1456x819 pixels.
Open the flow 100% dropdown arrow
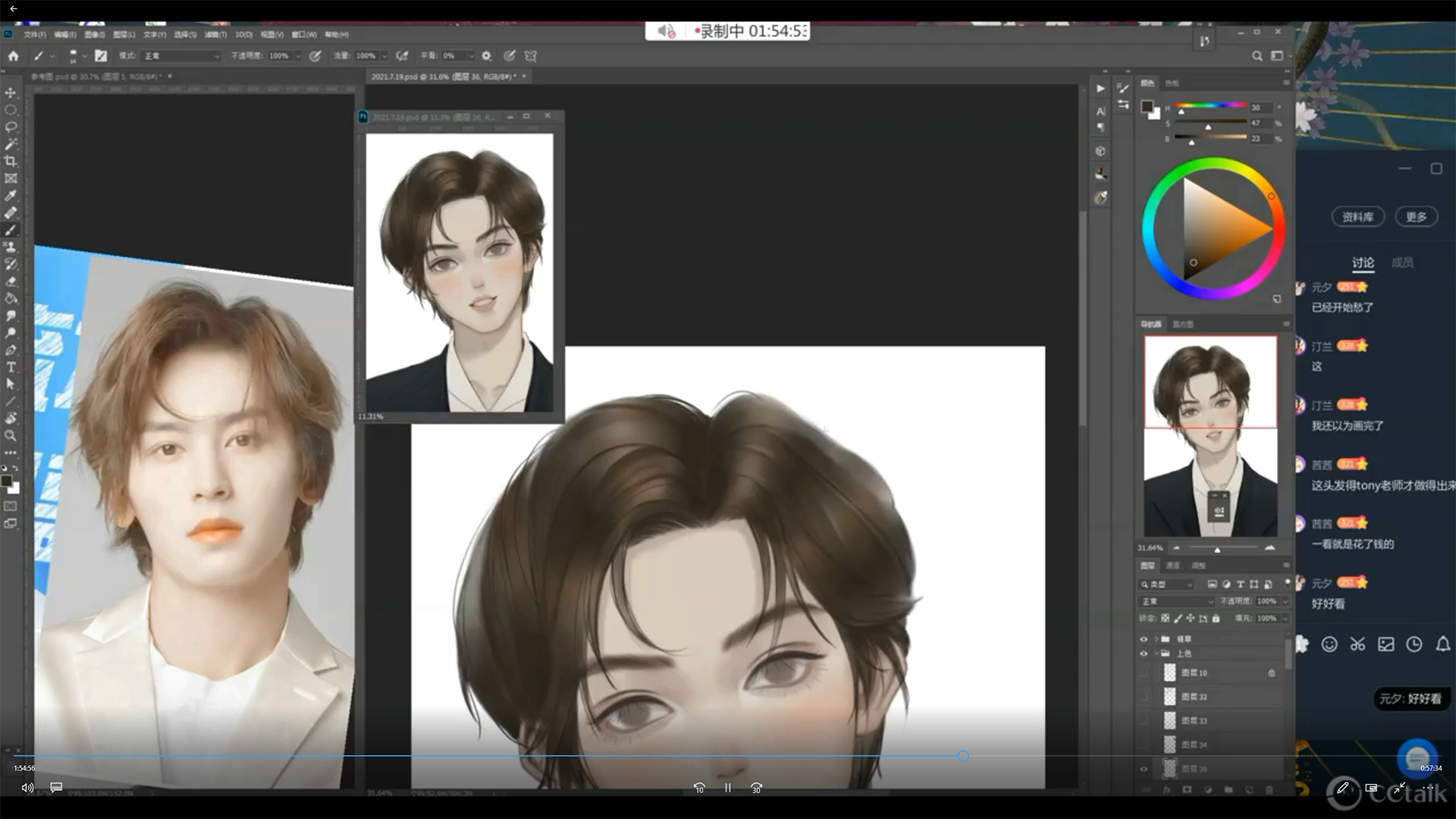click(x=384, y=56)
